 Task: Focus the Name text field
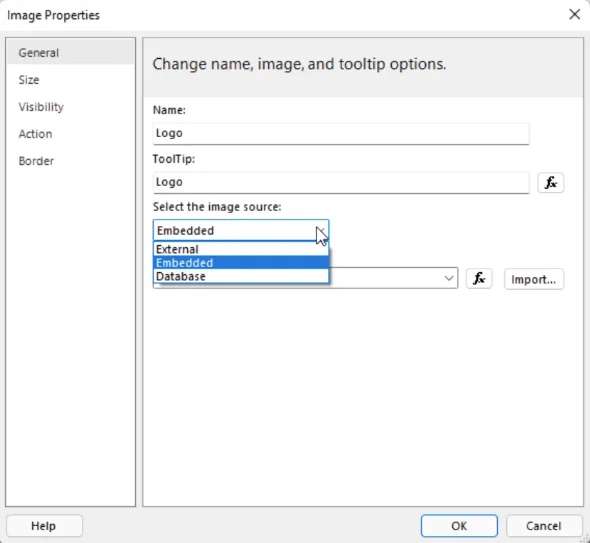(x=341, y=134)
